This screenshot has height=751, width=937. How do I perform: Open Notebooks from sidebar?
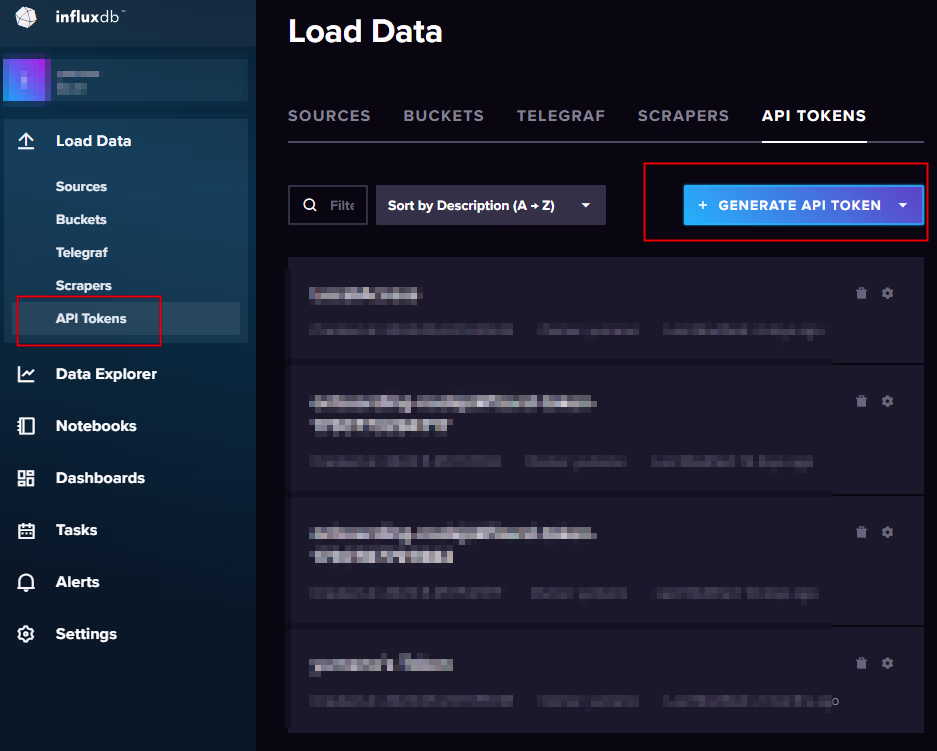(x=96, y=426)
